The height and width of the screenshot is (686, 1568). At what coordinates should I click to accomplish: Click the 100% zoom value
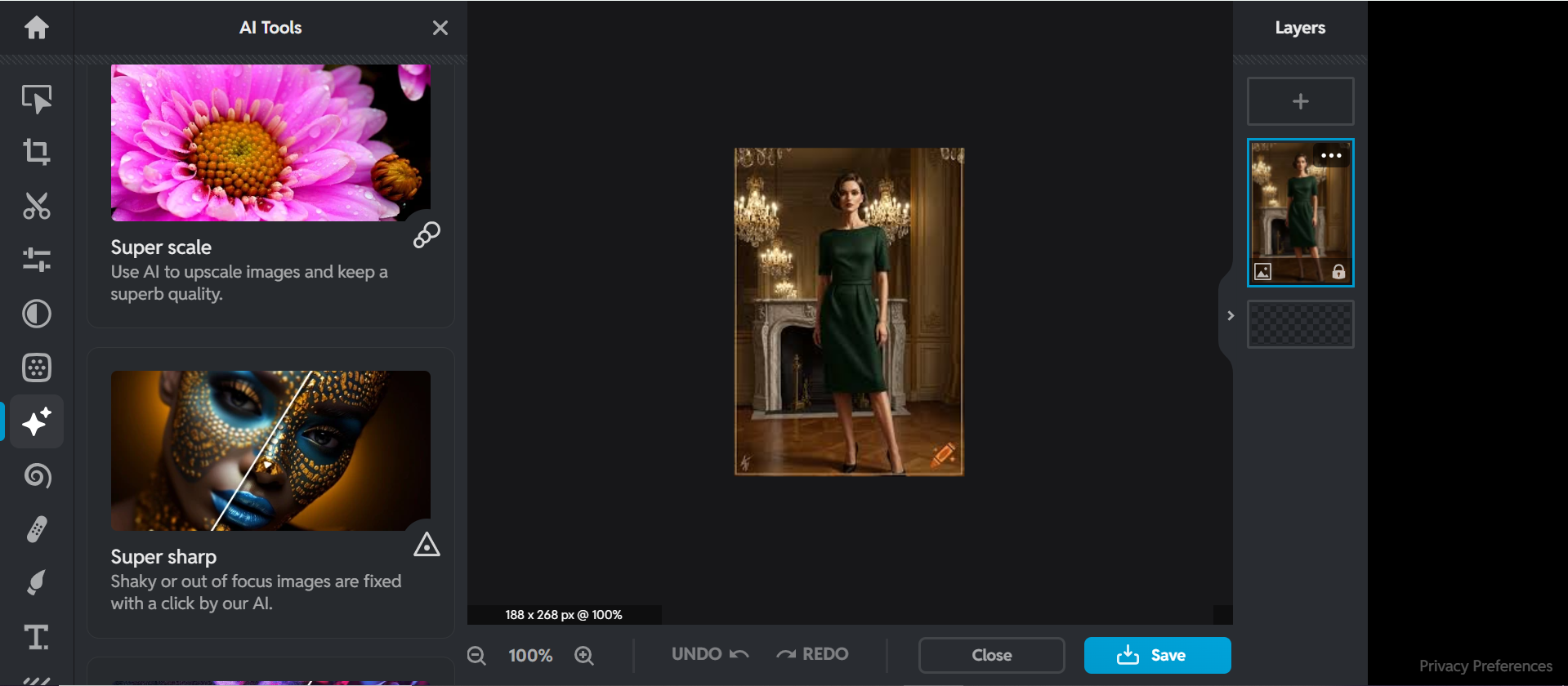[530, 656]
